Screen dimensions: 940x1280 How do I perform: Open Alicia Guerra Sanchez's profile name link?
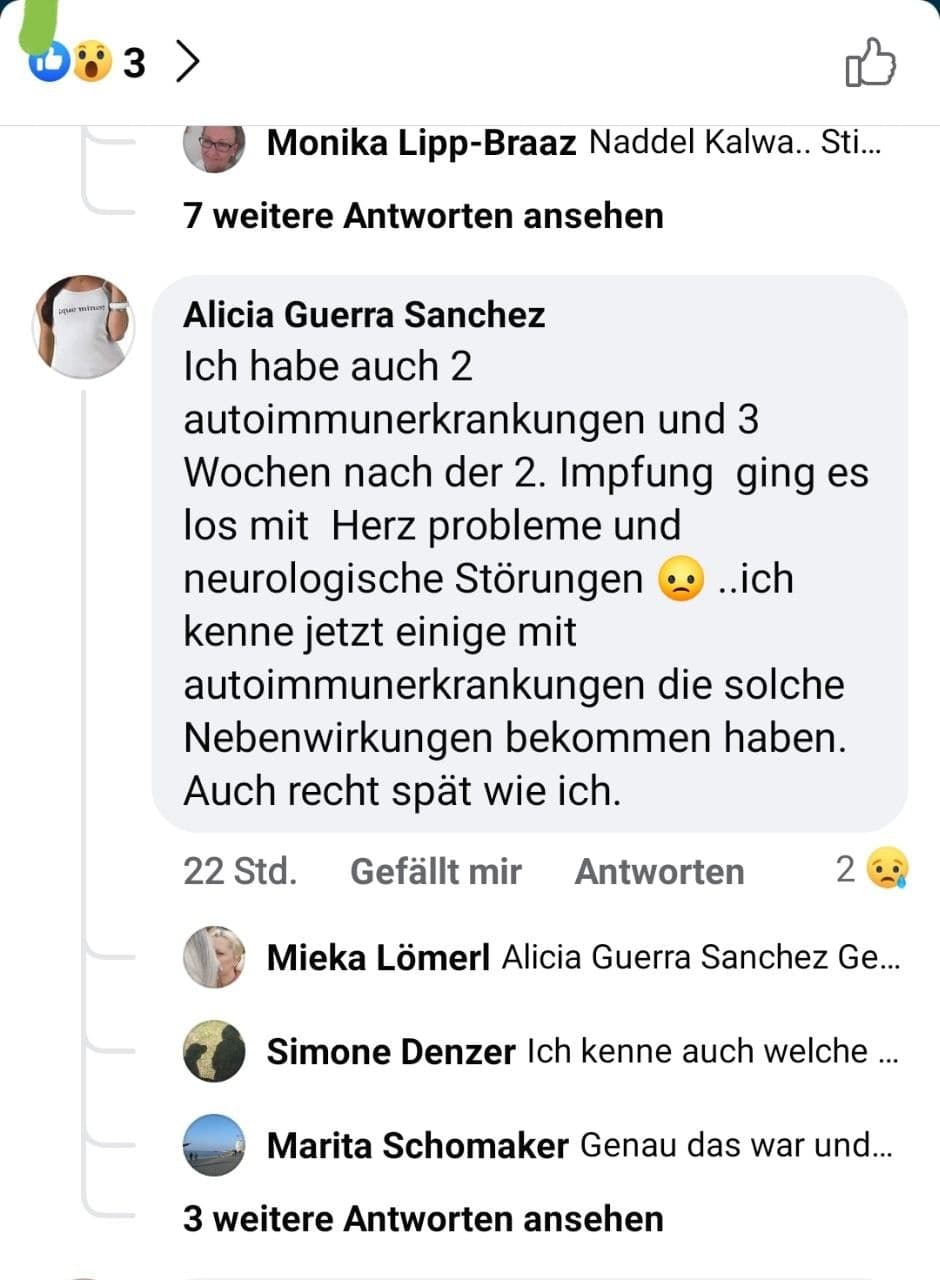tap(364, 315)
